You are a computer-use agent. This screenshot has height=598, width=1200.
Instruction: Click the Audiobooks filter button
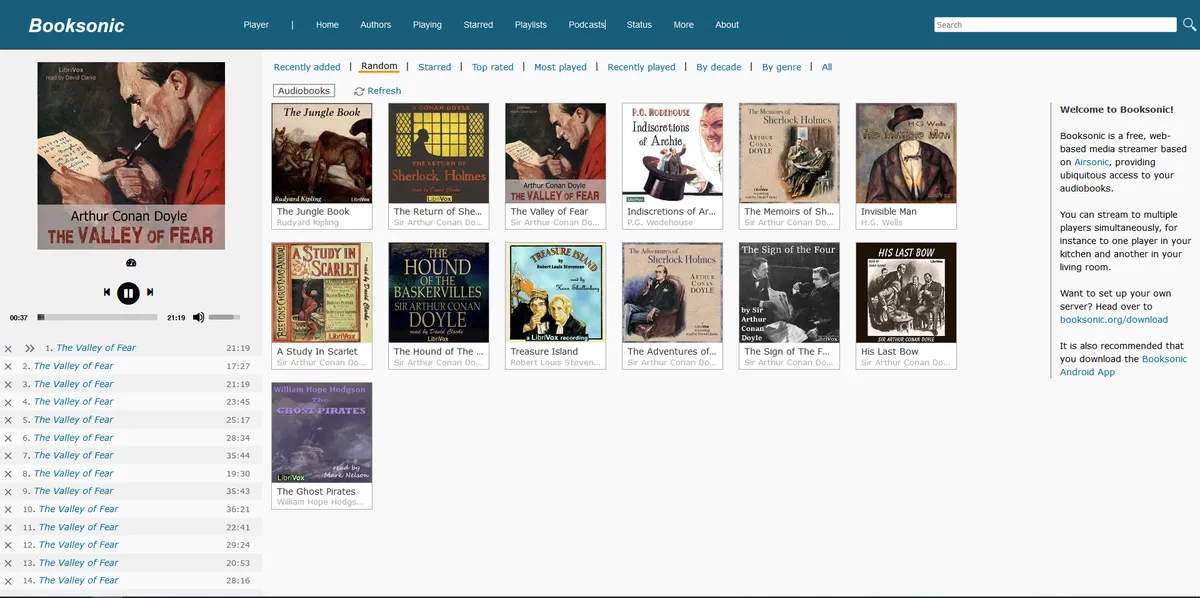click(304, 90)
